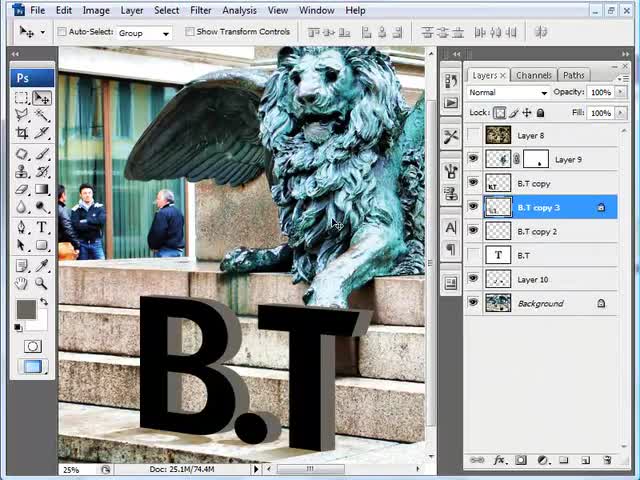Hide Layer 10 visibility eye

click(473, 279)
